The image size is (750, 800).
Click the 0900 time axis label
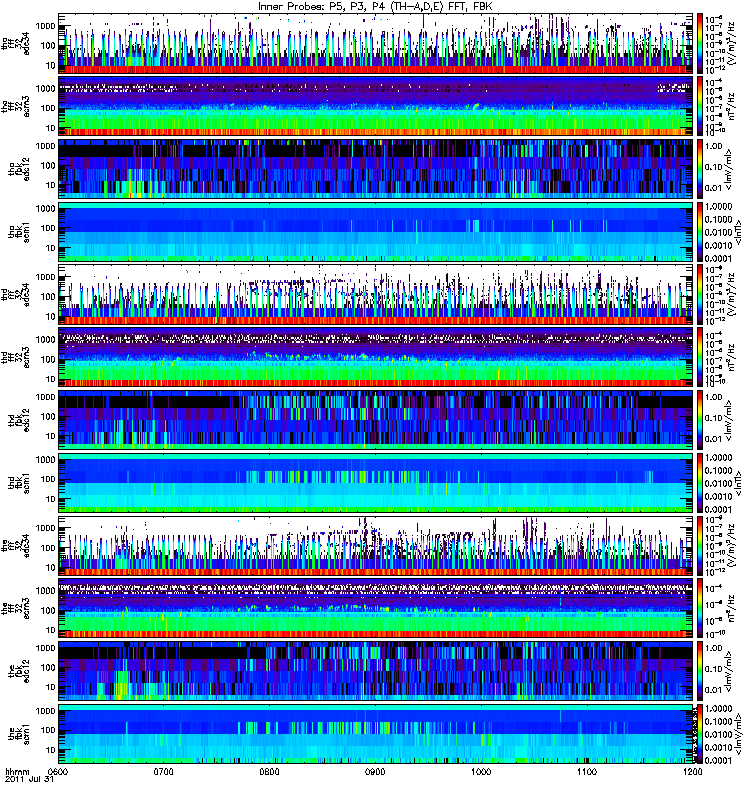coord(375,771)
